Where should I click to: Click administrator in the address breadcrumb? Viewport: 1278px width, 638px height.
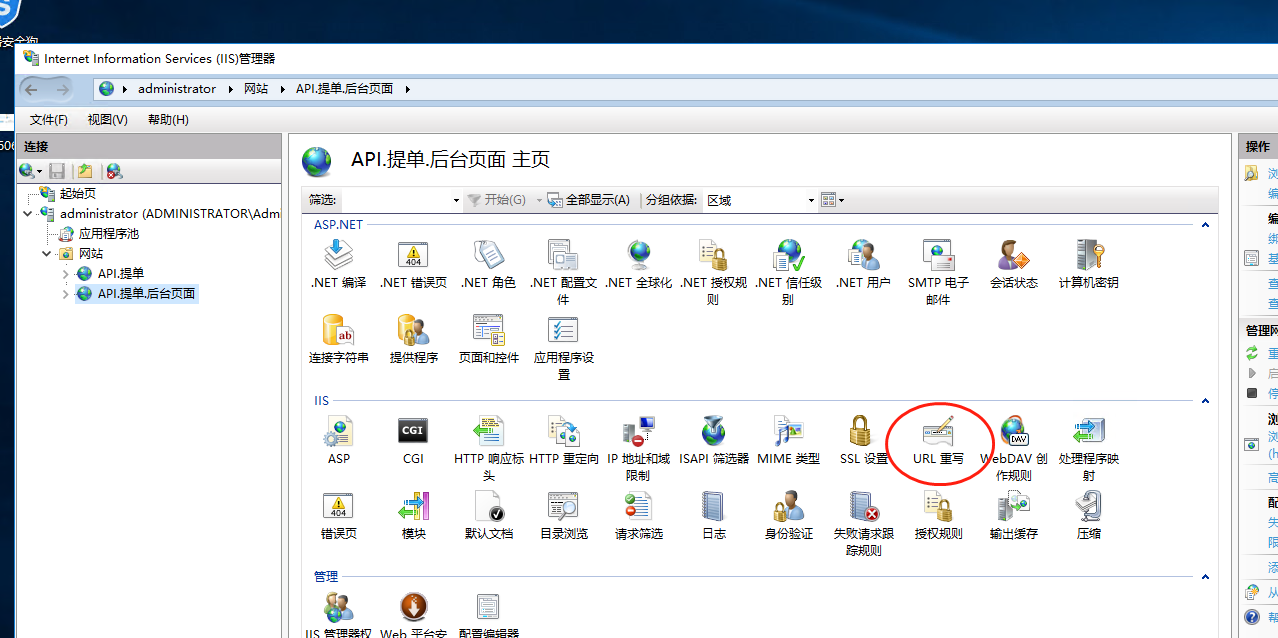pyautogui.click(x=177, y=89)
